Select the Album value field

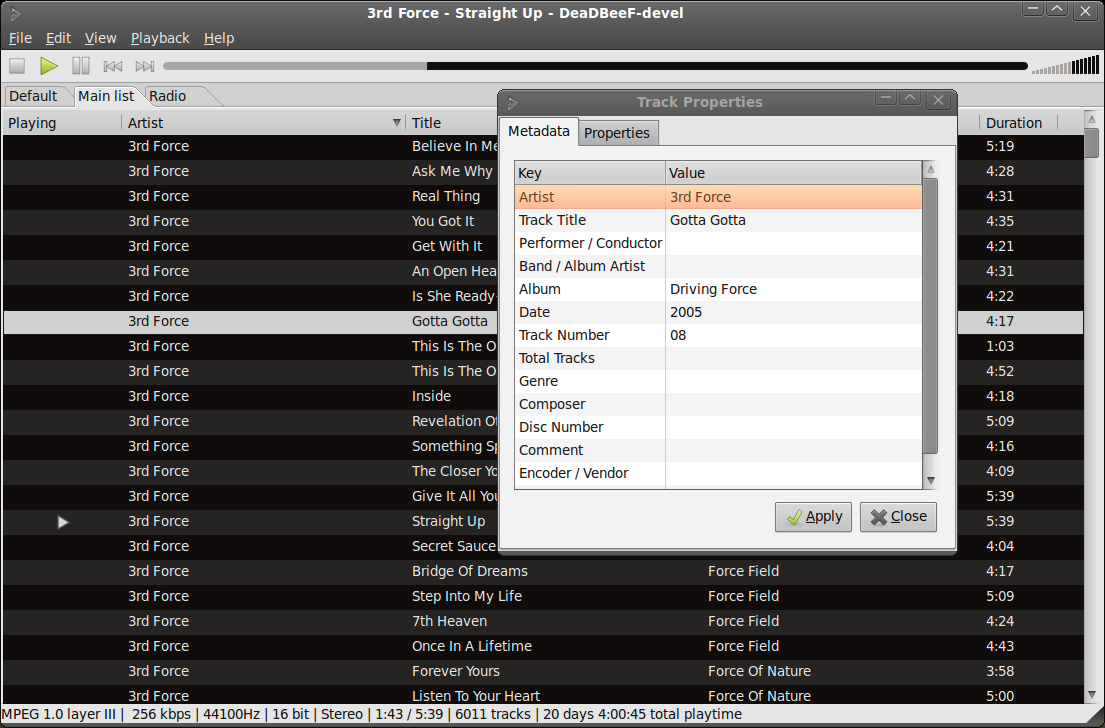(x=793, y=289)
